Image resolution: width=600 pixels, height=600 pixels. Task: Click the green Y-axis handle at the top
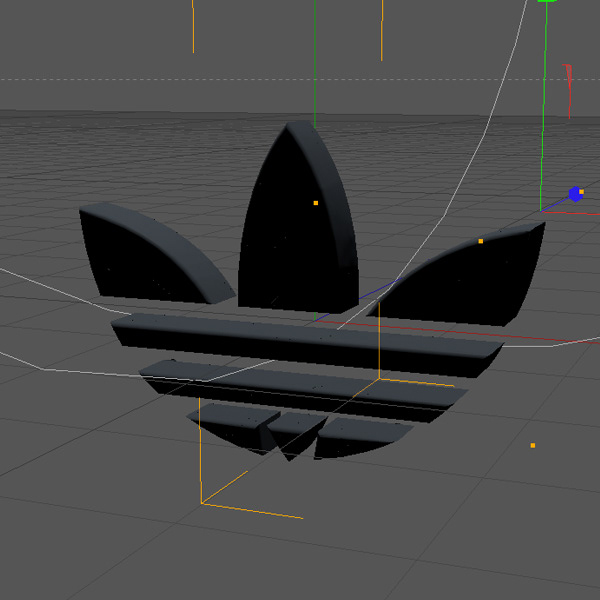(x=547, y=1)
